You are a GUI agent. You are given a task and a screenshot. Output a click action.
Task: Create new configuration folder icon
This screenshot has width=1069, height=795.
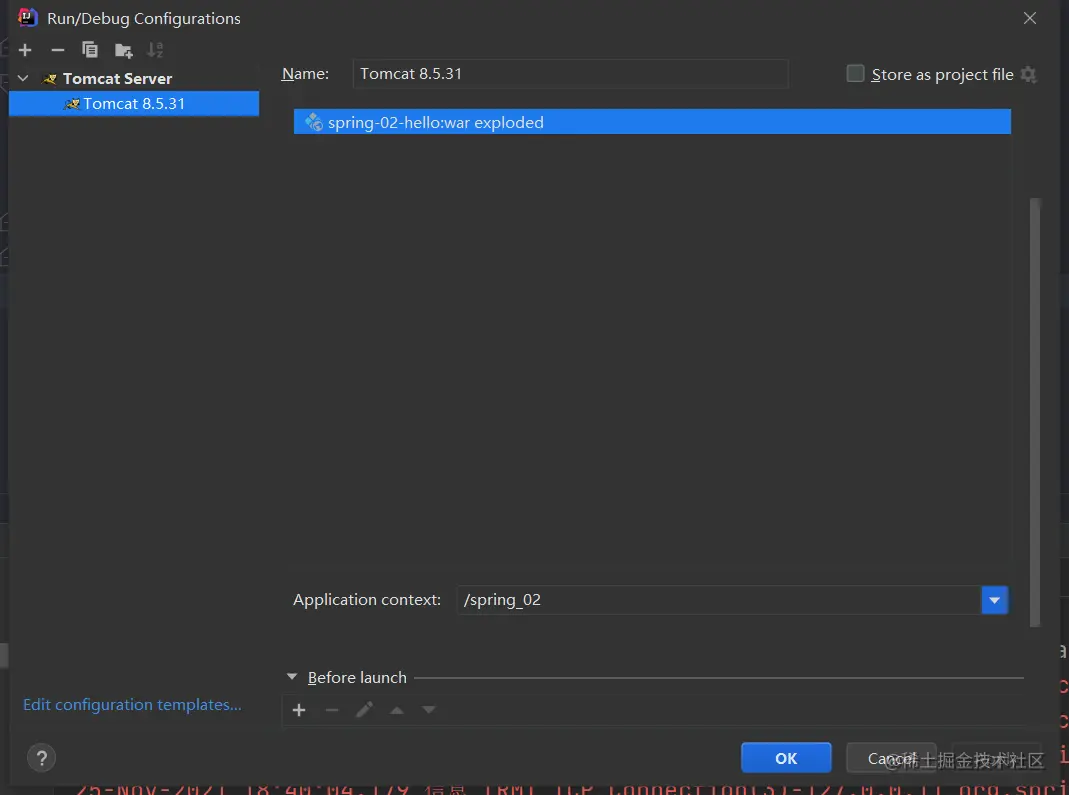click(x=123, y=50)
